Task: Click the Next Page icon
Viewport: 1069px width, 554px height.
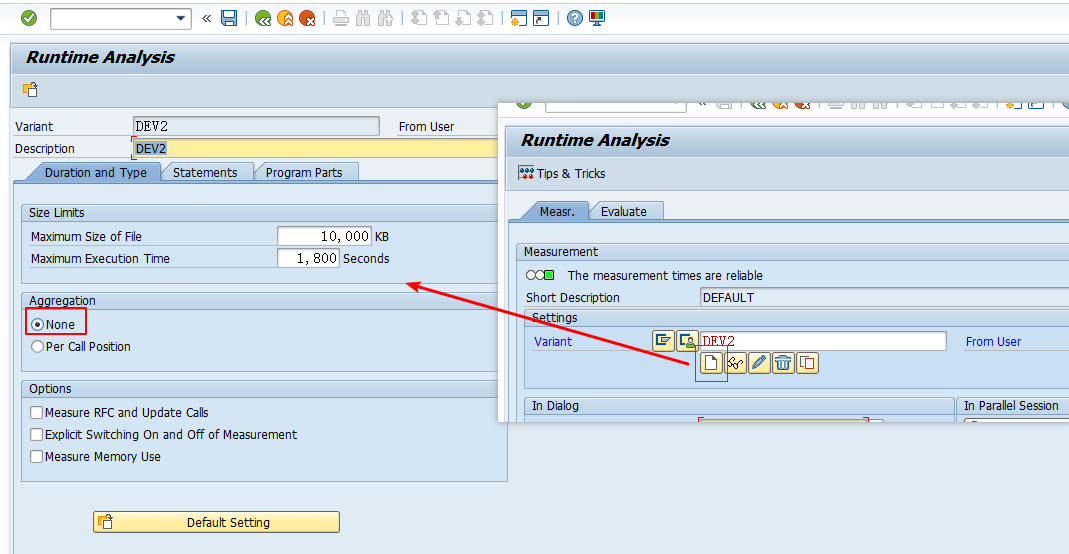Action: click(463, 18)
